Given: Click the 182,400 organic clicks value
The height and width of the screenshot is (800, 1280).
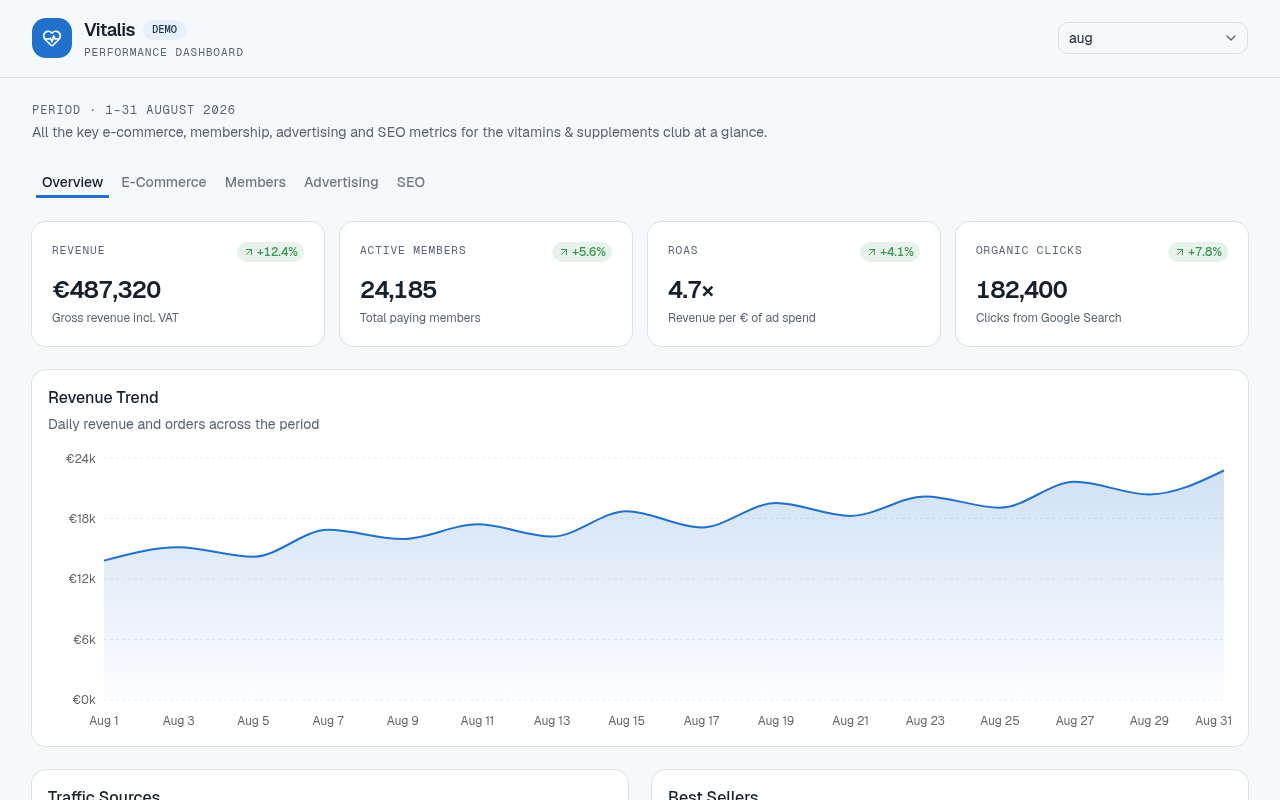Looking at the screenshot, I should [x=1021, y=290].
